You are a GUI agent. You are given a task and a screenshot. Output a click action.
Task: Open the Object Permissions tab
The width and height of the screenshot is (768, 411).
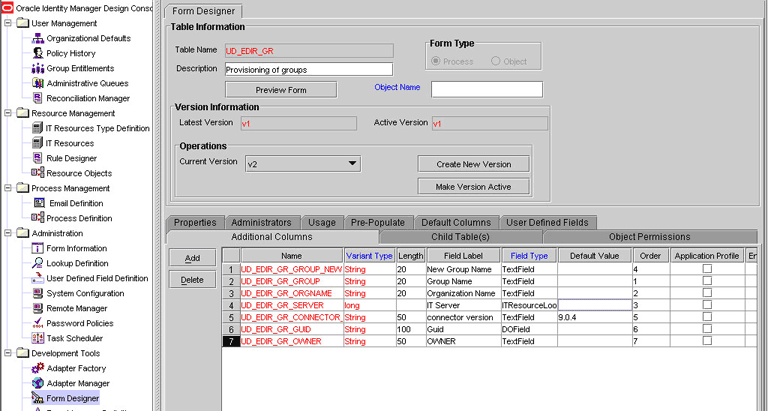pyautogui.click(x=649, y=237)
